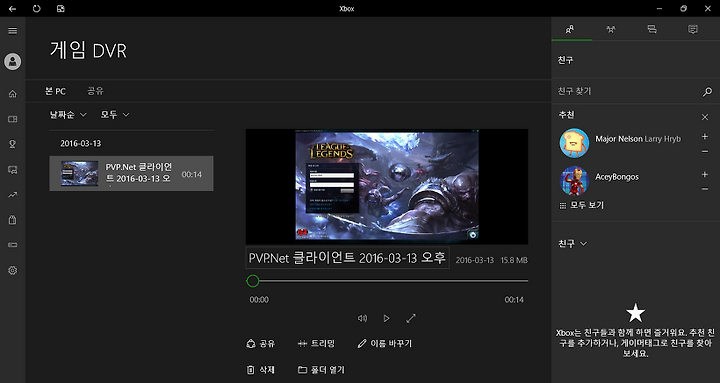Image resolution: width=720 pixels, height=383 pixels.
Task: Click AceyBongos name text
Action: [x=617, y=177]
